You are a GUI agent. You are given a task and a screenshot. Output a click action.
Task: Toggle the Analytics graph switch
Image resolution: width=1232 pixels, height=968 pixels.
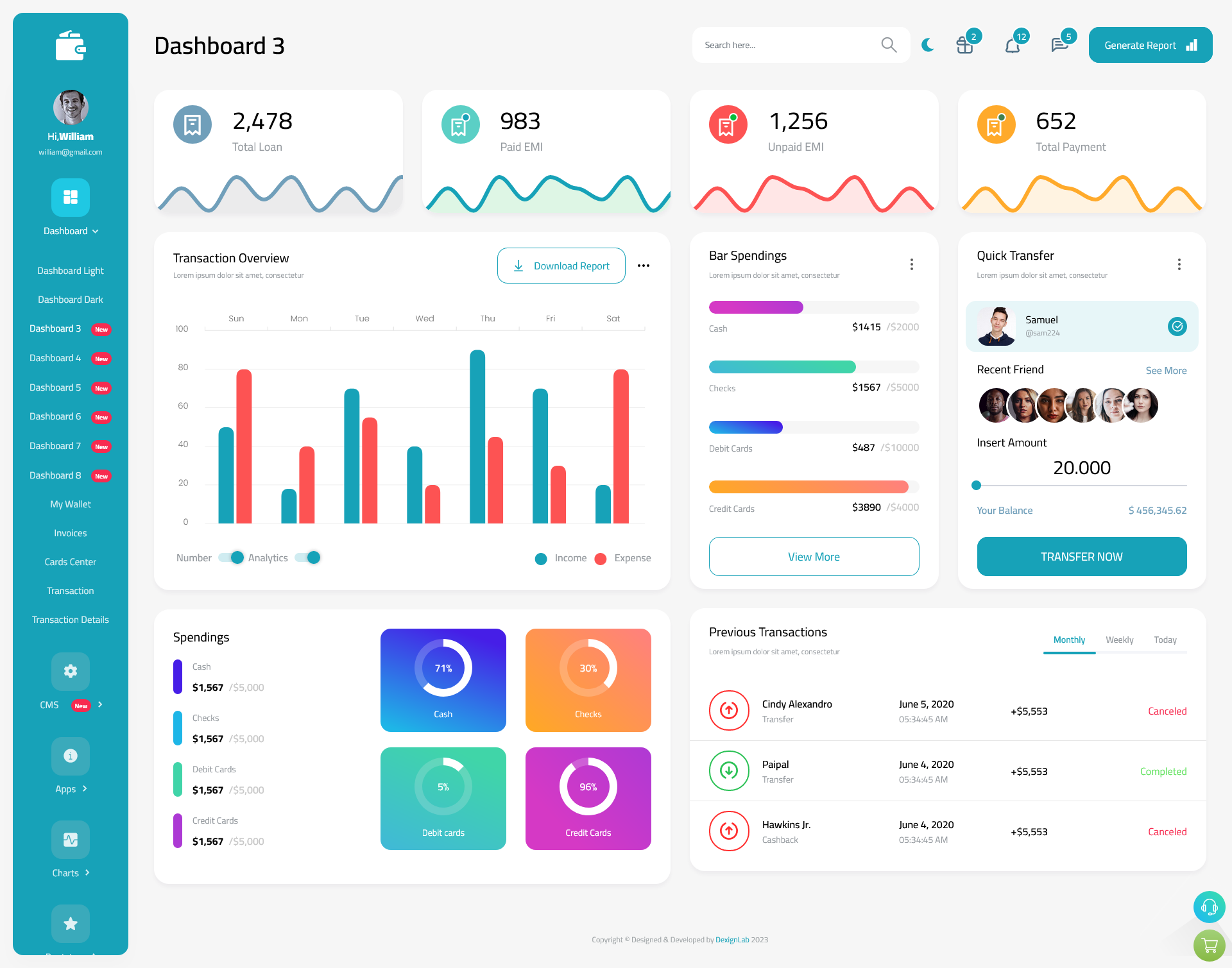tap(311, 558)
